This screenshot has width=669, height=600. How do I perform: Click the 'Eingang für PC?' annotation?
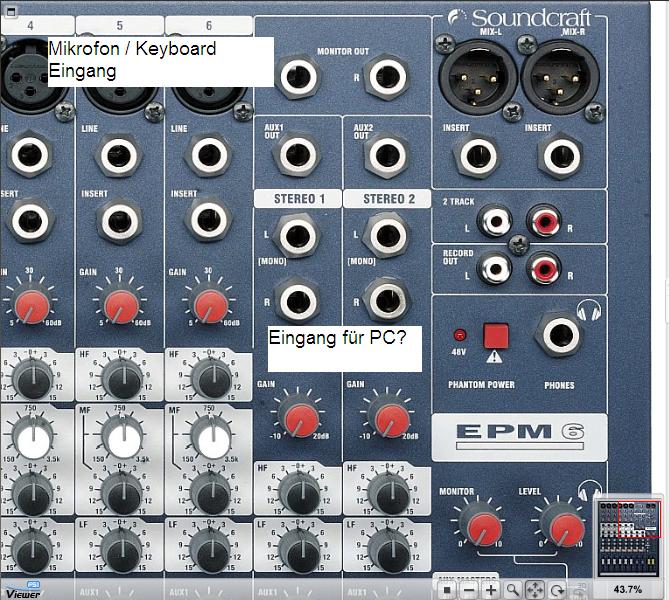point(345,349)
